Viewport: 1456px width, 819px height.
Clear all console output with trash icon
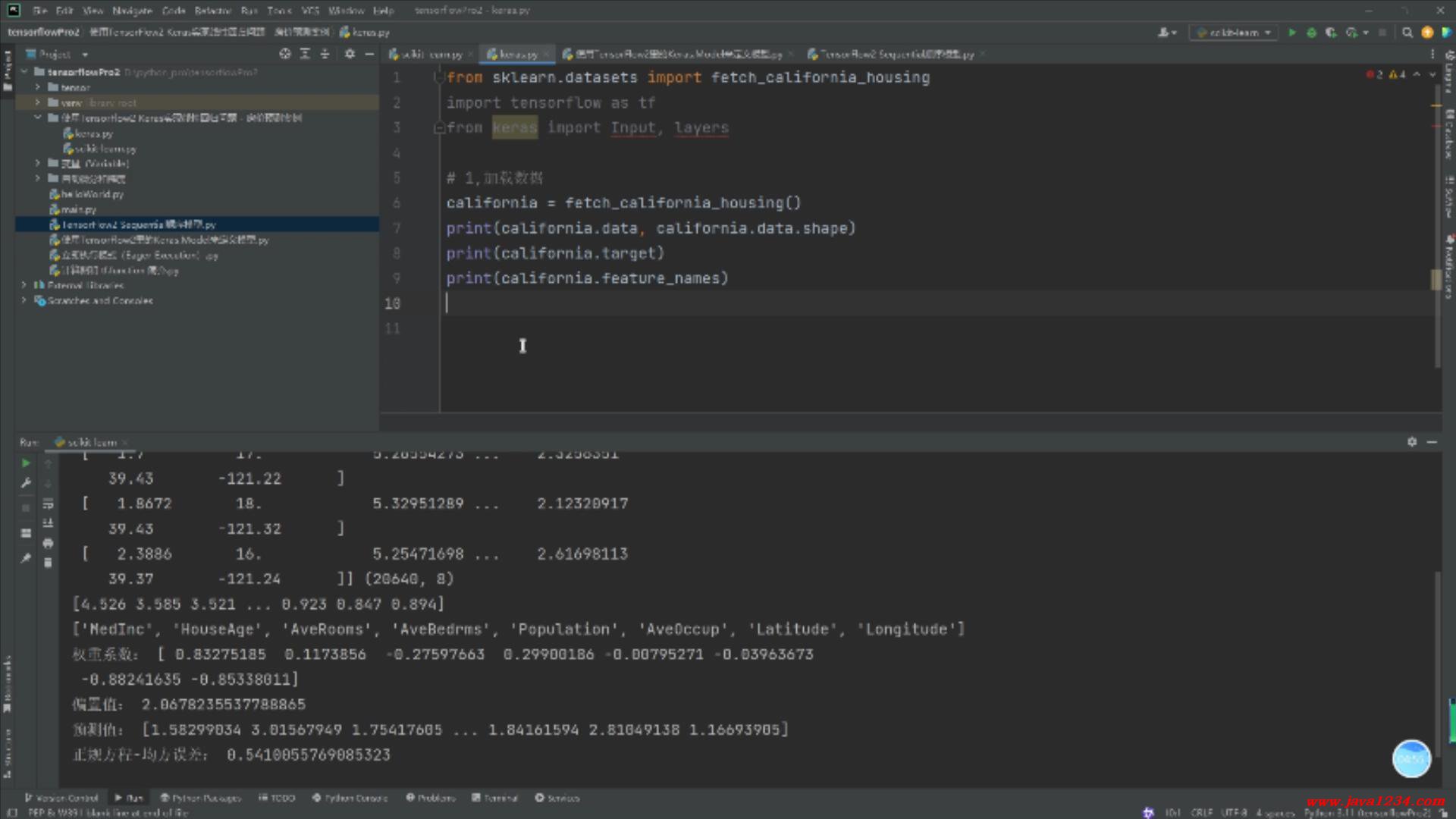48,563
